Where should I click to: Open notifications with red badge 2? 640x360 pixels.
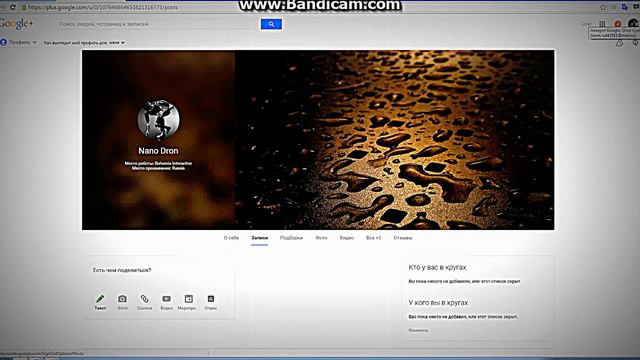coord(618,24)
